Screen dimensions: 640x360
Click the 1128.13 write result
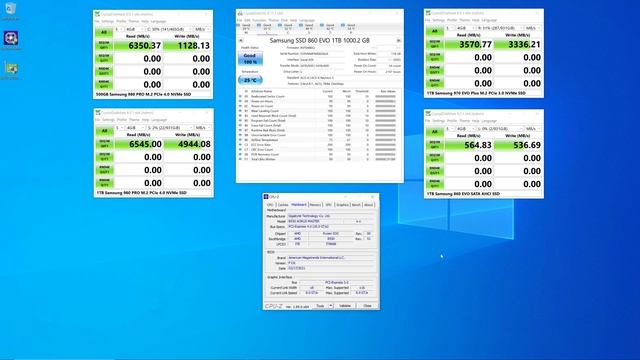[x=187, y=45]
